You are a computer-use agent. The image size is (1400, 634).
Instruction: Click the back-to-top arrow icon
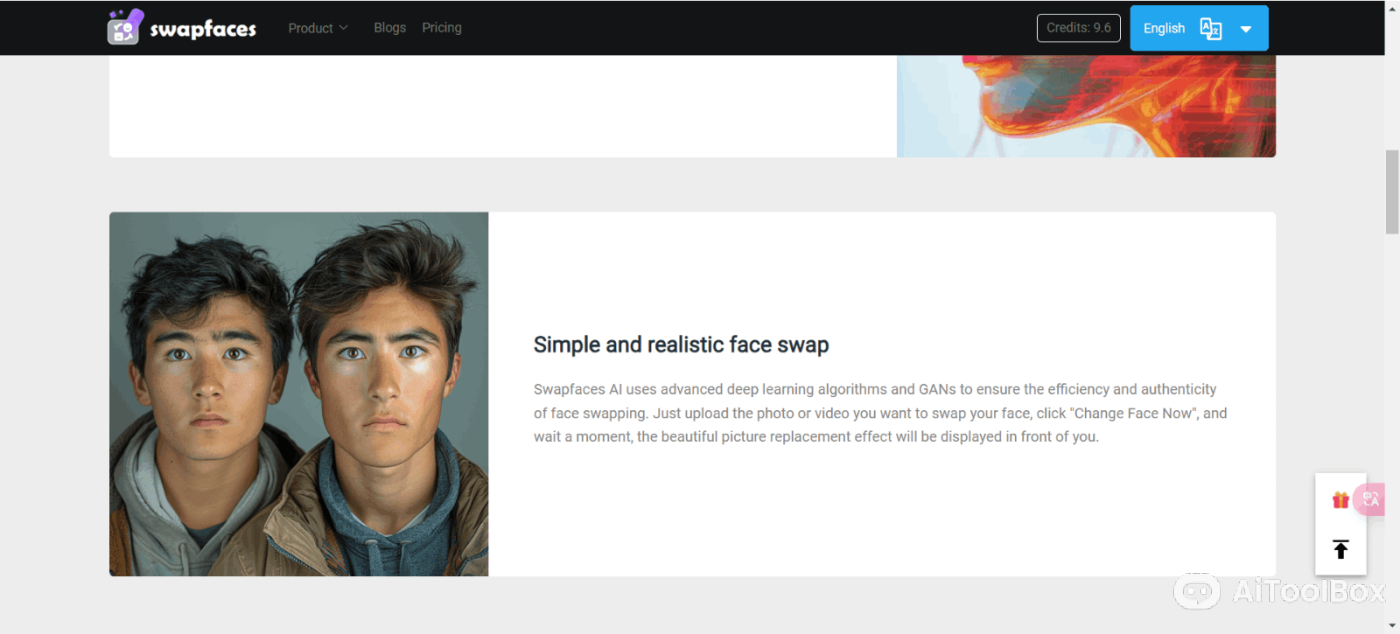point(1340,549)
